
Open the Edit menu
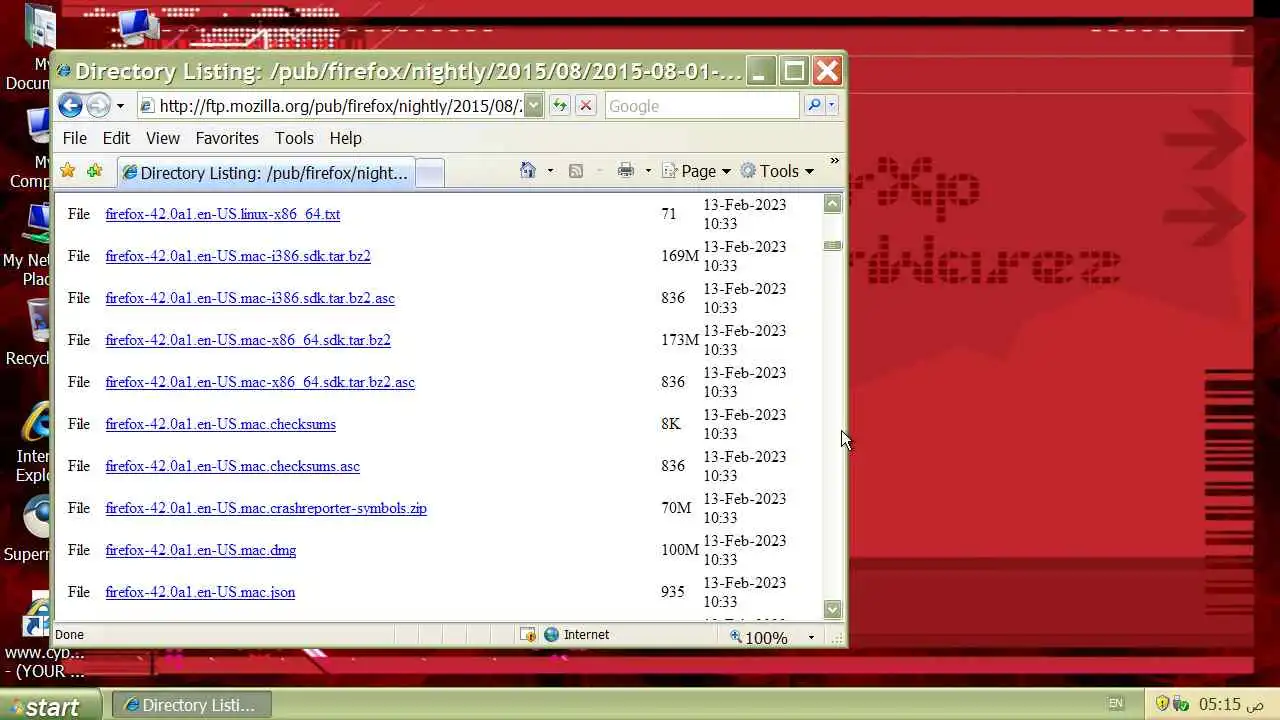tap(116, 138)
